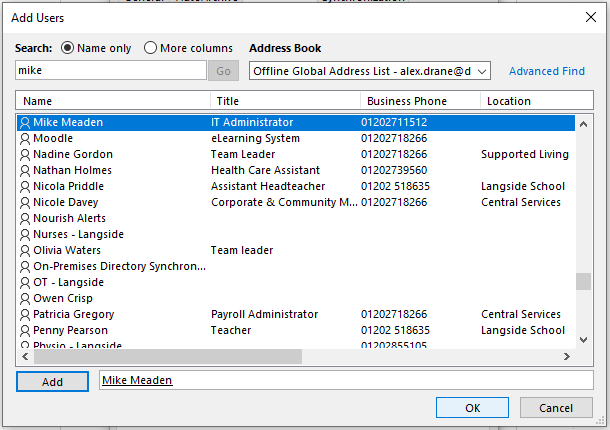
Task: Open the Advanced Find link
Action: click(546, 71)
